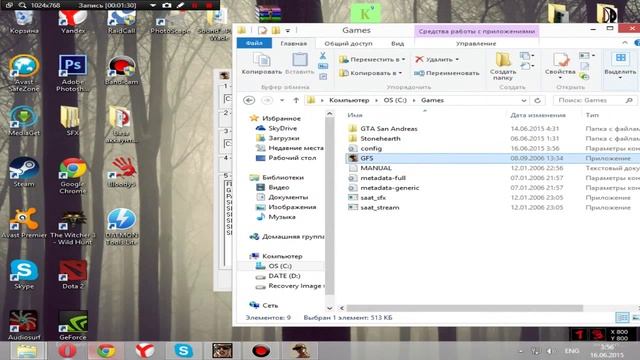This screenshot has width=640, height=360.
Task: Click Вставить paste icon in ribbon
Action: pyautogui.click(x=300, y=64)
